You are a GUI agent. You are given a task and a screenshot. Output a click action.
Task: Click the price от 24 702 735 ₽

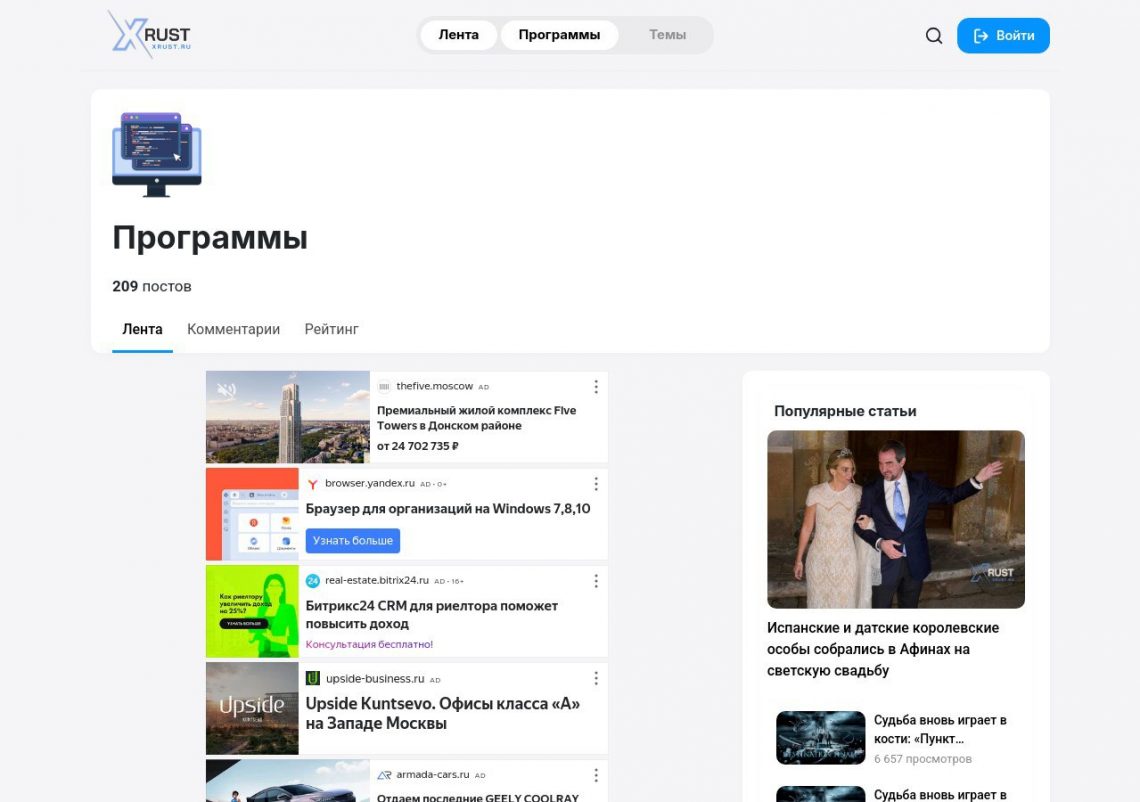pos(417,446)
